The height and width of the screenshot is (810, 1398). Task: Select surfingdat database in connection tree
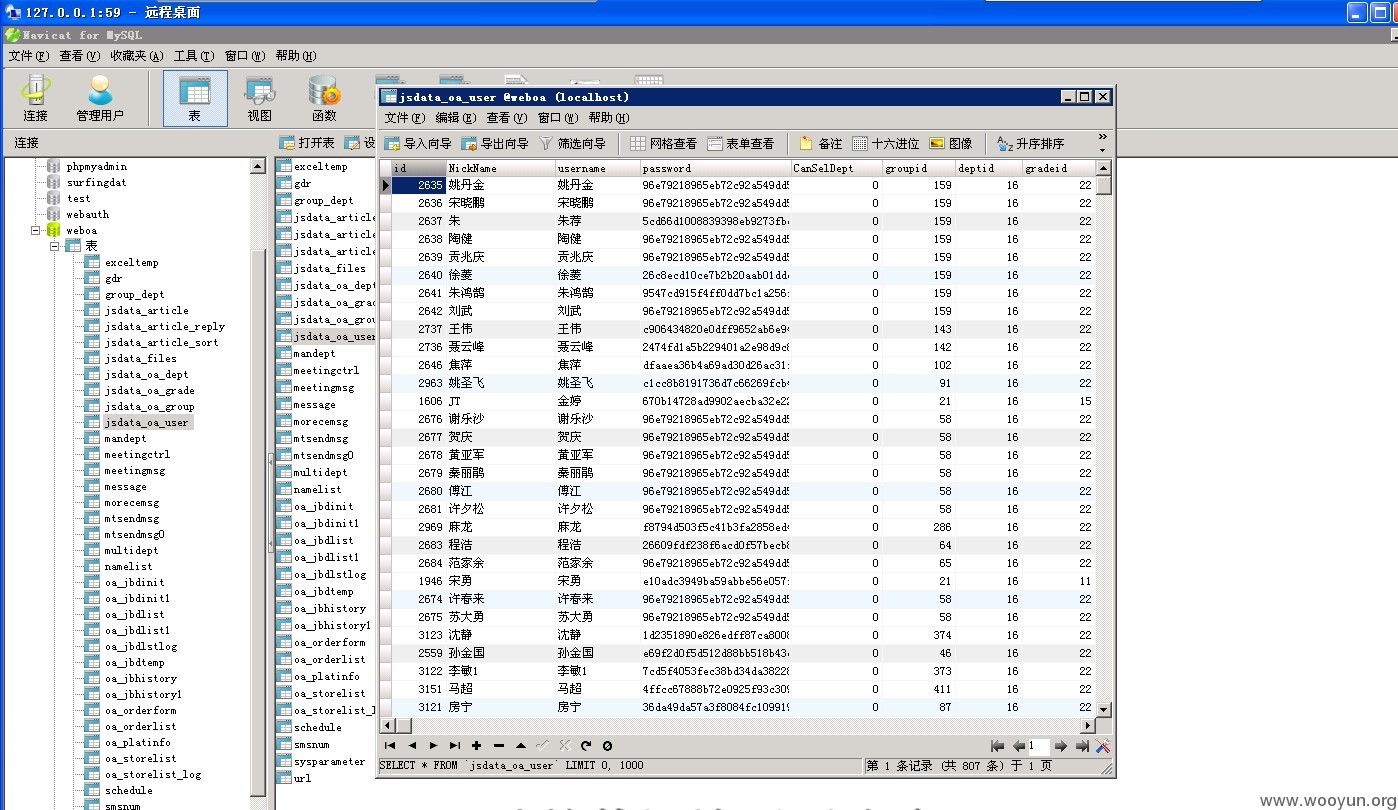(x=97, y=182)
